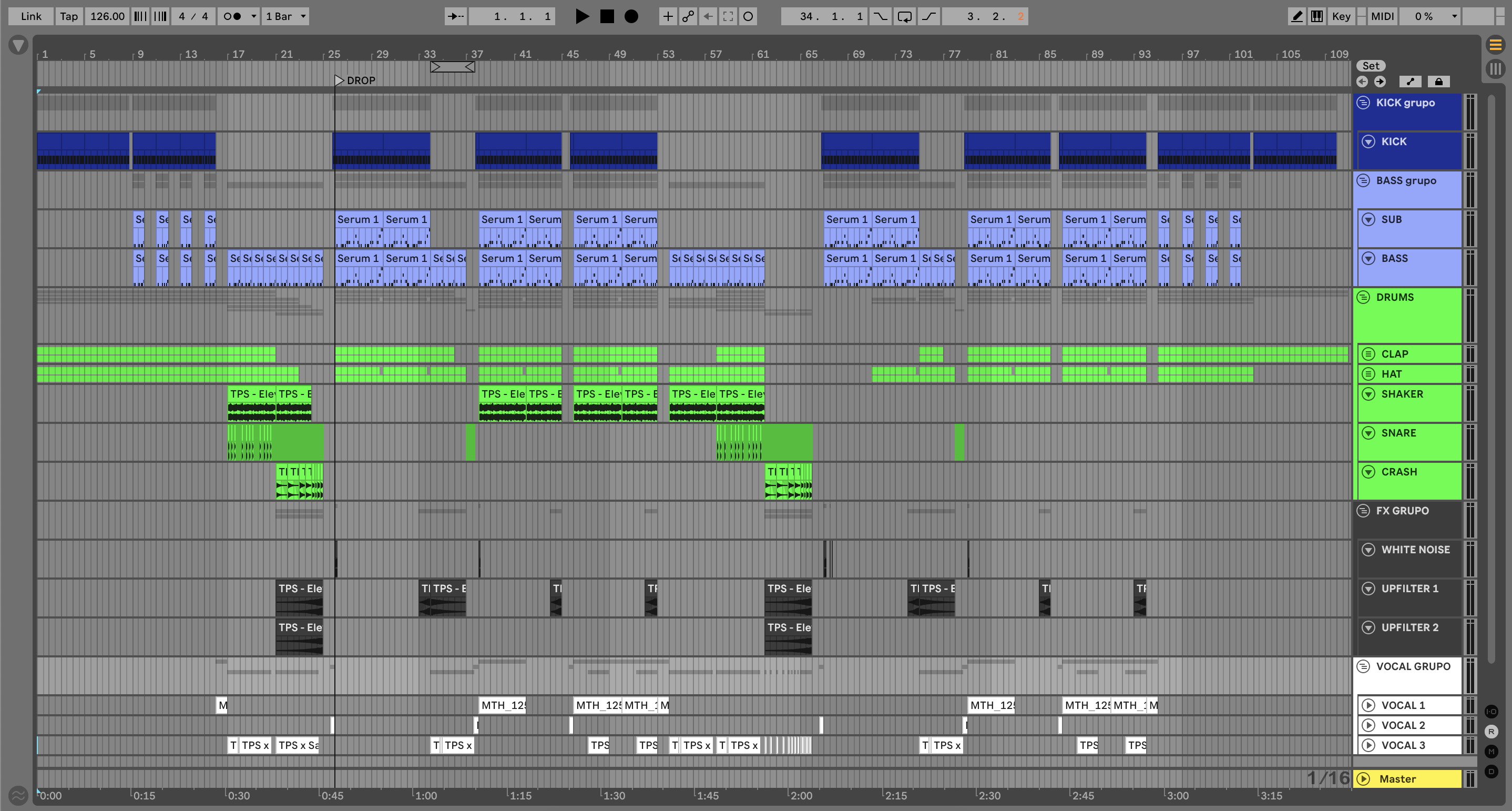
Task: Toggle the metronome
Action: coord(232,16)
